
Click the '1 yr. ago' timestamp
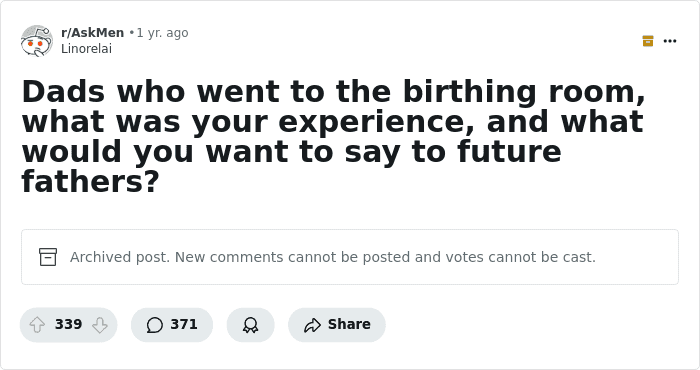pos(162,33)
